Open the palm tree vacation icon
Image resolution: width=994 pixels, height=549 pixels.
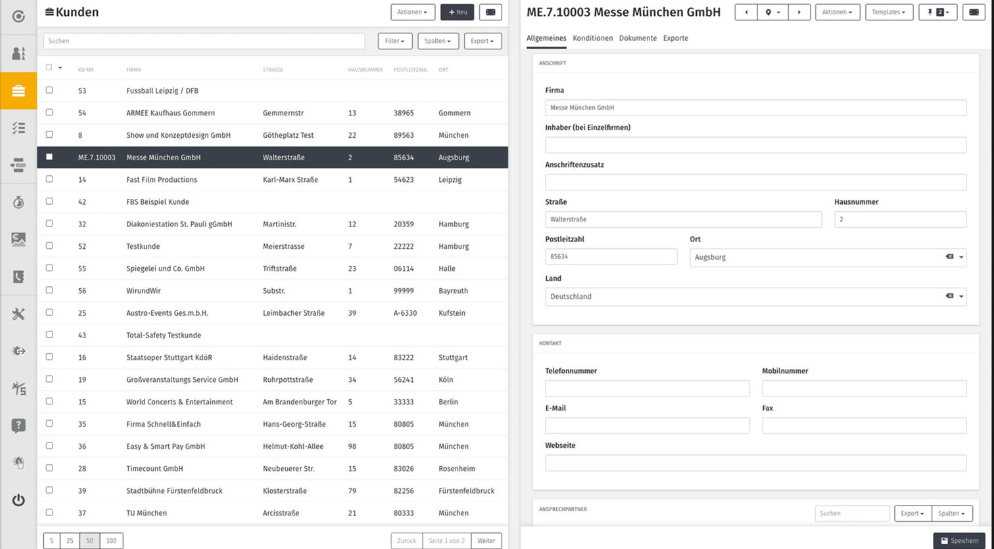tap(18, 388)
